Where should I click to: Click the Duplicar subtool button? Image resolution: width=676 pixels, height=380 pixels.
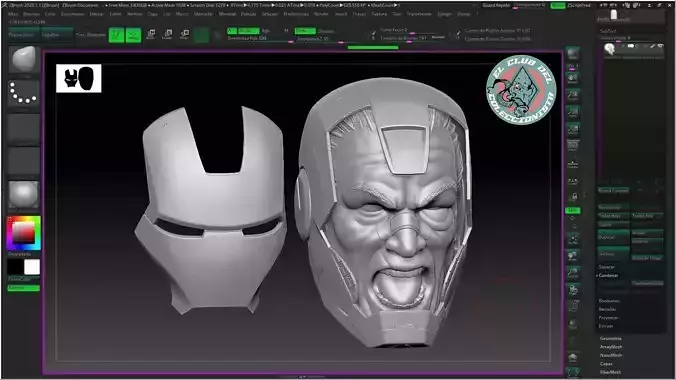tap(613, 238)
